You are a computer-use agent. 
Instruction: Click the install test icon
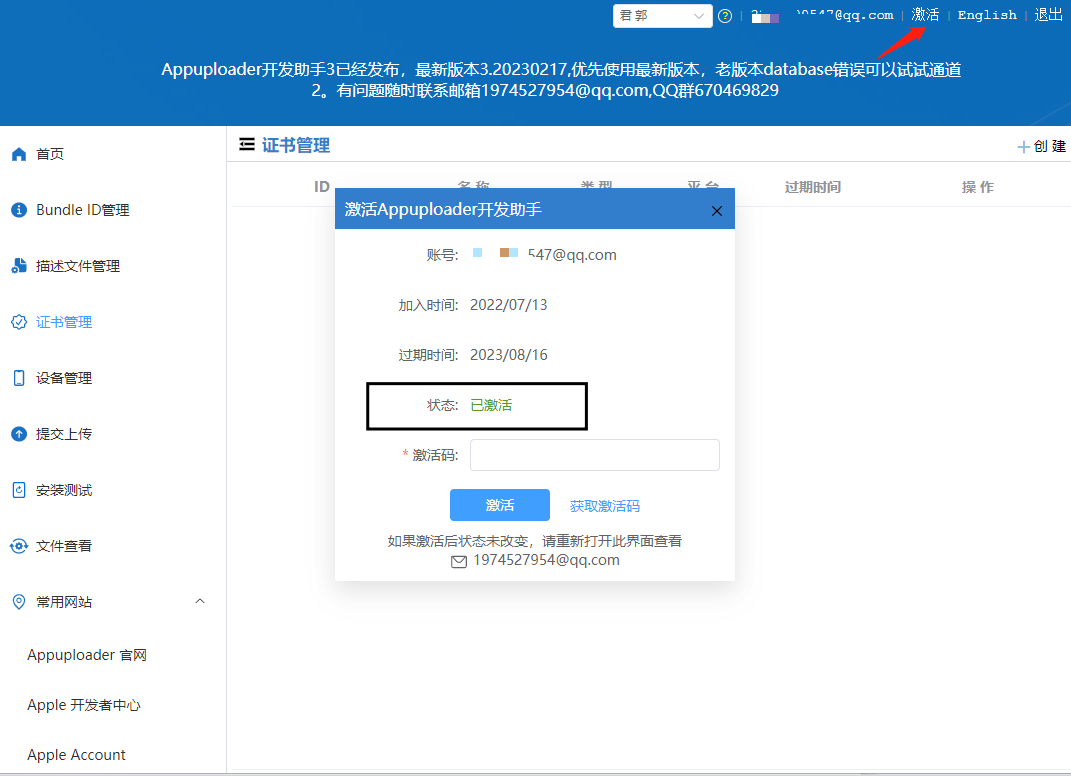[x=19, y=490]
